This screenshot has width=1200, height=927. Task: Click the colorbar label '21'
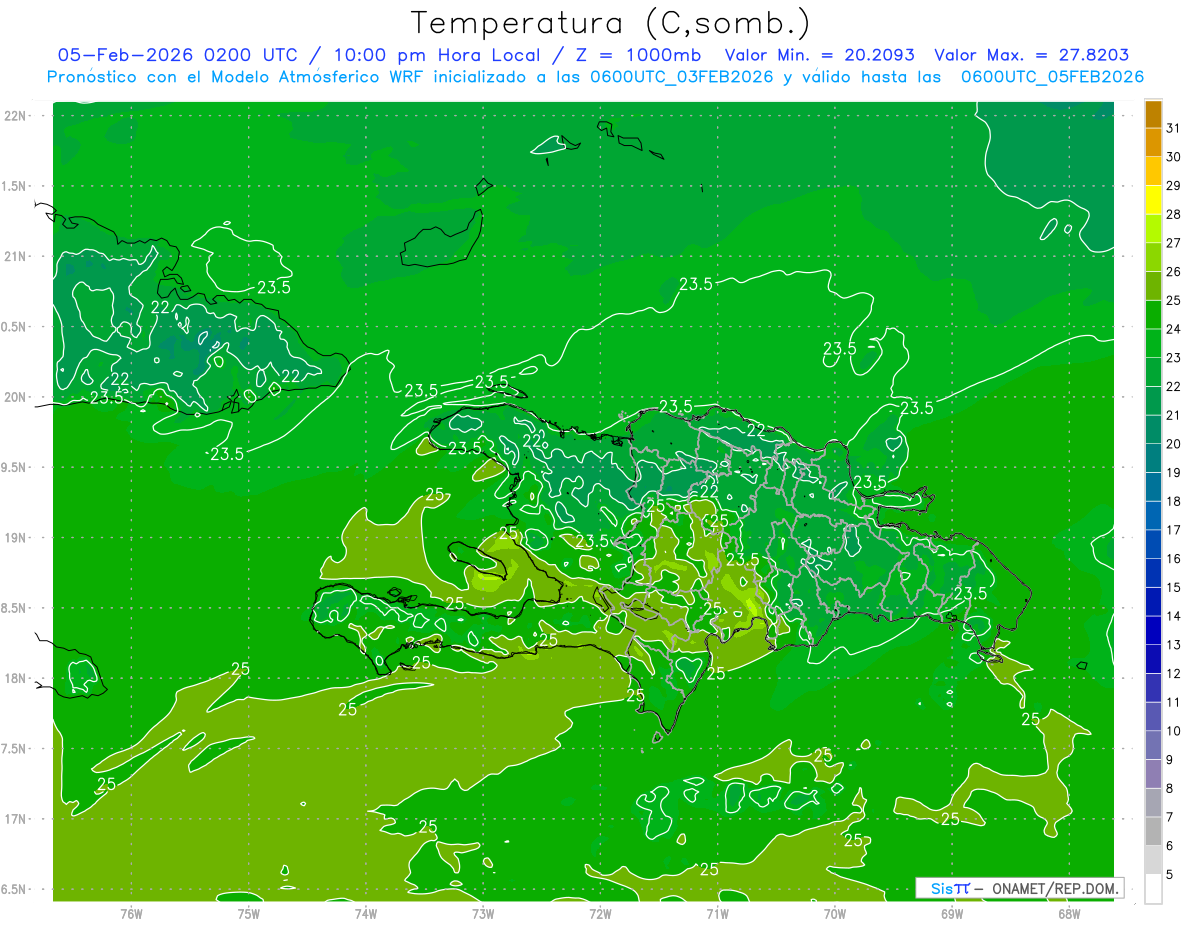[x=1174, y=415]
